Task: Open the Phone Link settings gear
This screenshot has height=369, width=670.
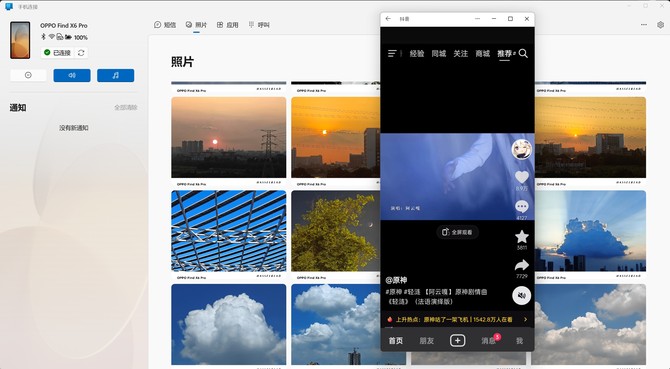Action: point(661,25)
